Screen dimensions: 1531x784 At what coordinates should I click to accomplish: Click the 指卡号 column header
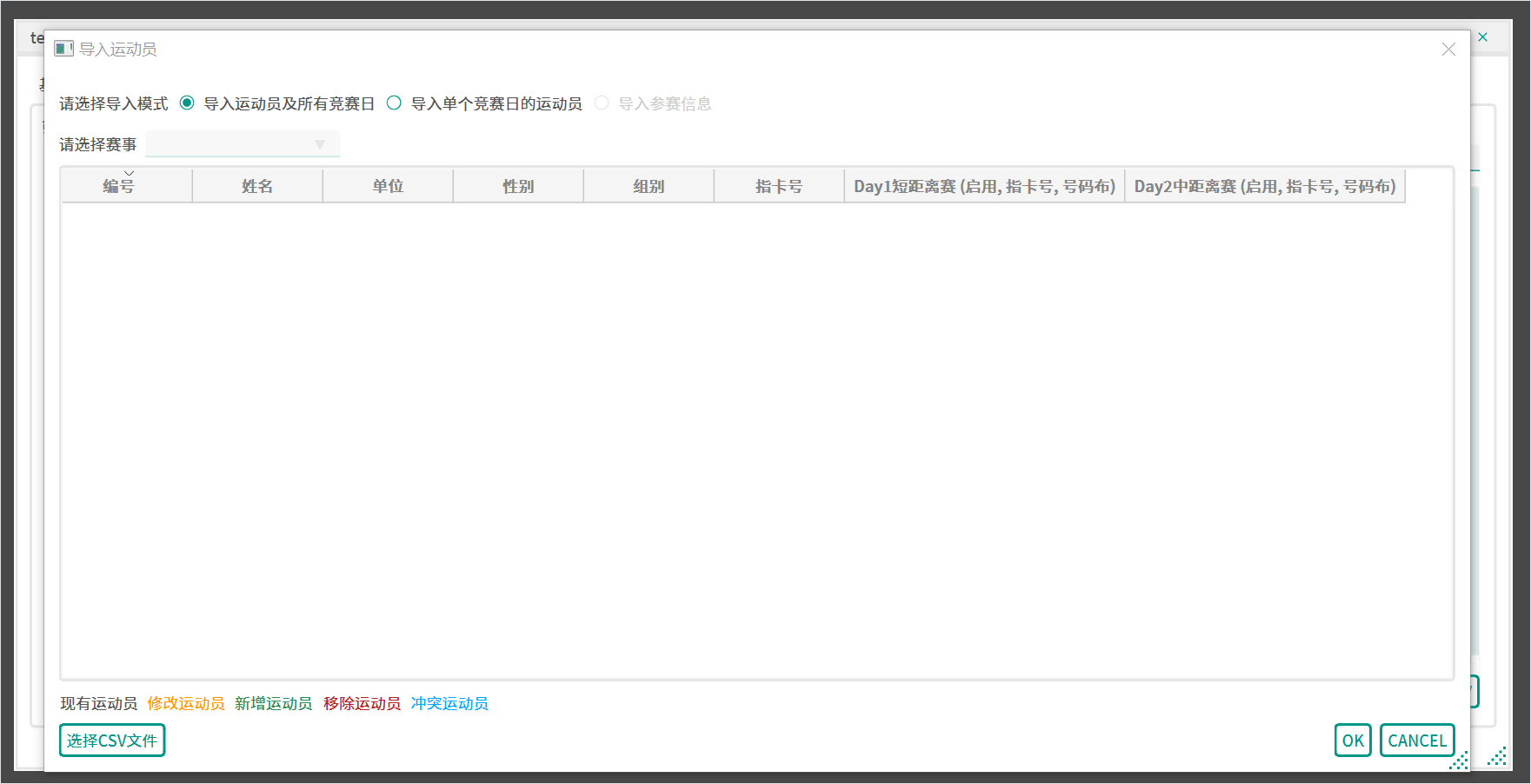[779, 187]
